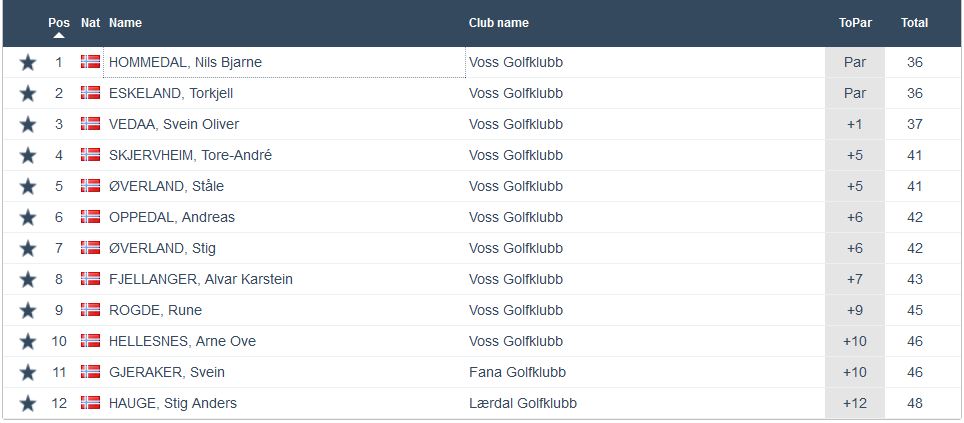This screenshot has height=423, width=964.
Task: Star FJELLANGER, Alvar Karstein's row
Action: click(28, 280)
